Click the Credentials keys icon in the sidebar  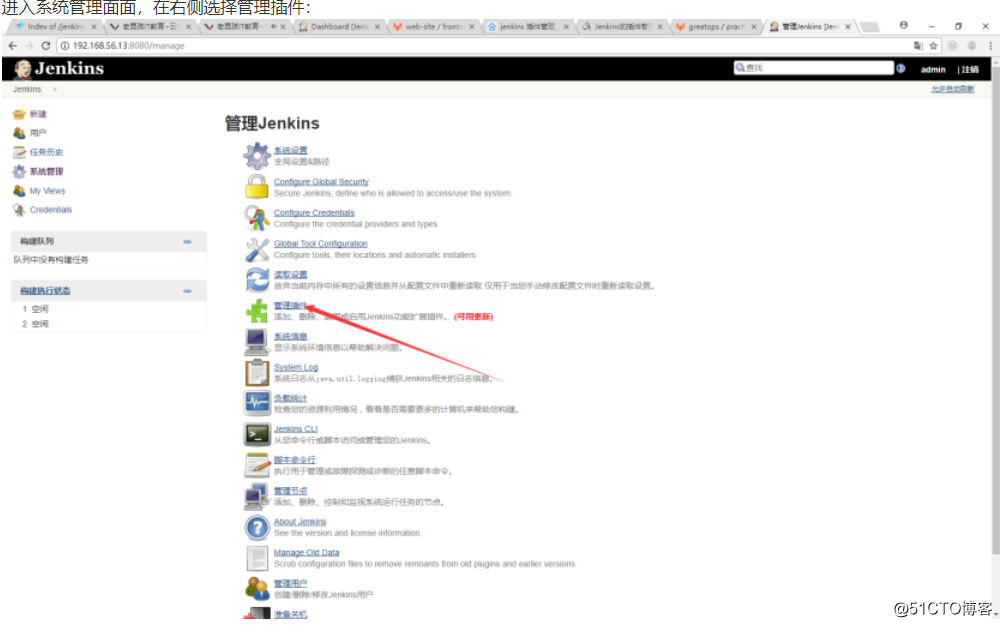(x=19, y=210)
